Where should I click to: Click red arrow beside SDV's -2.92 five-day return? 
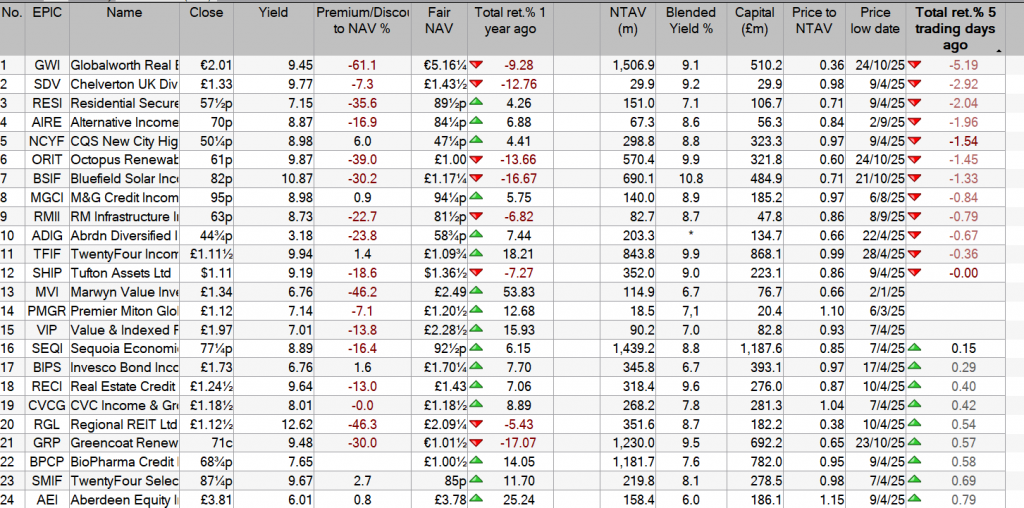(914, 84)
